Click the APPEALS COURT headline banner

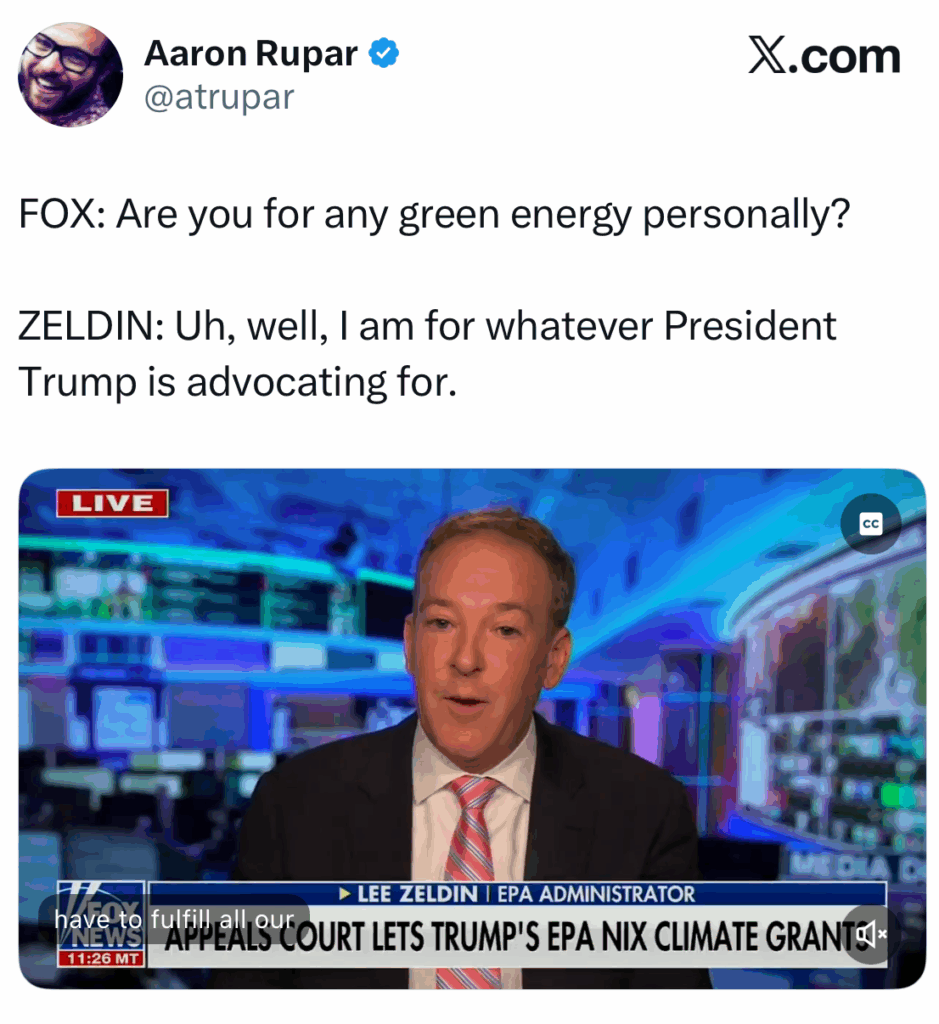point(516,937)
